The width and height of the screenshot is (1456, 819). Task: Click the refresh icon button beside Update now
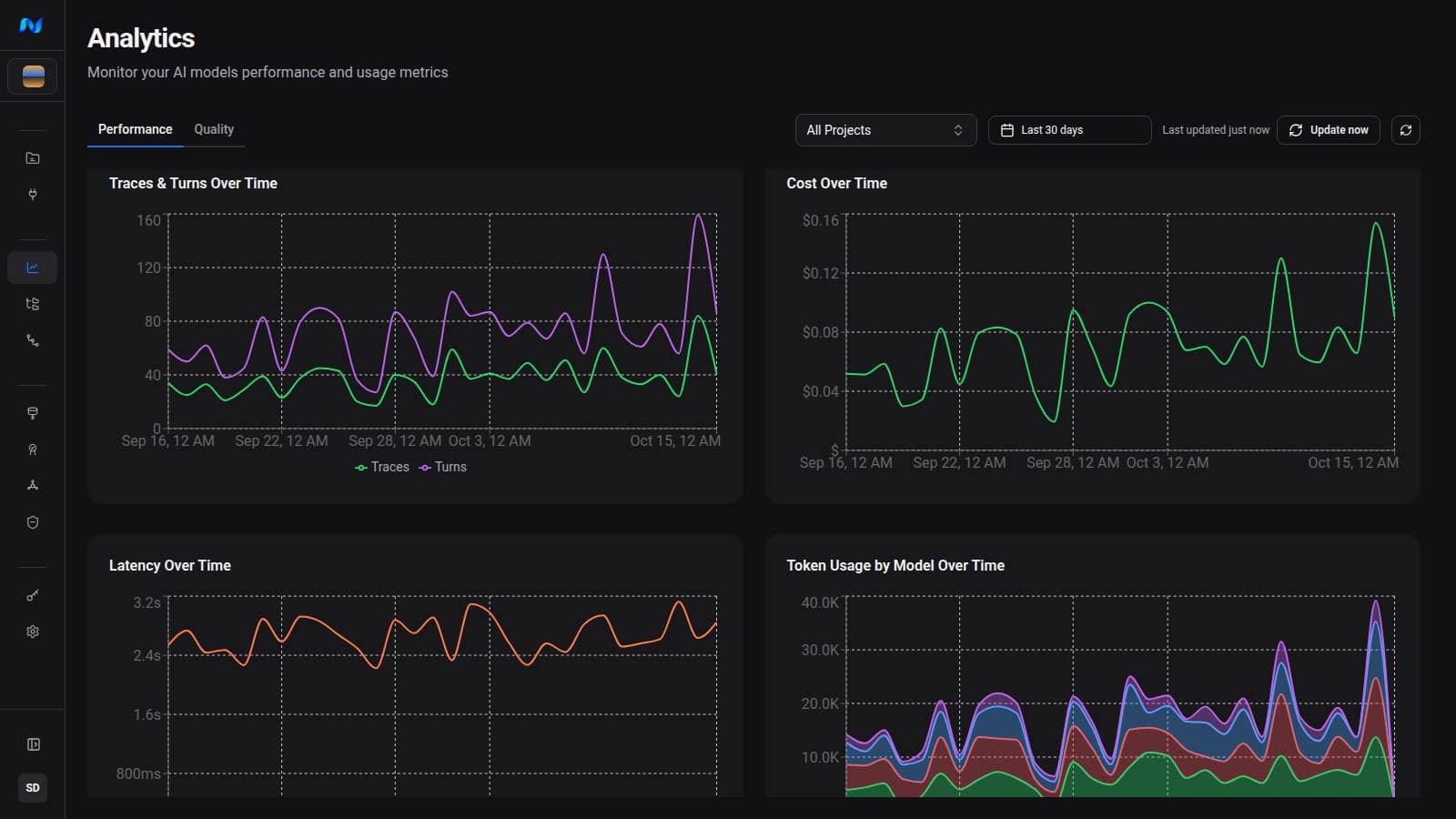1405,130
